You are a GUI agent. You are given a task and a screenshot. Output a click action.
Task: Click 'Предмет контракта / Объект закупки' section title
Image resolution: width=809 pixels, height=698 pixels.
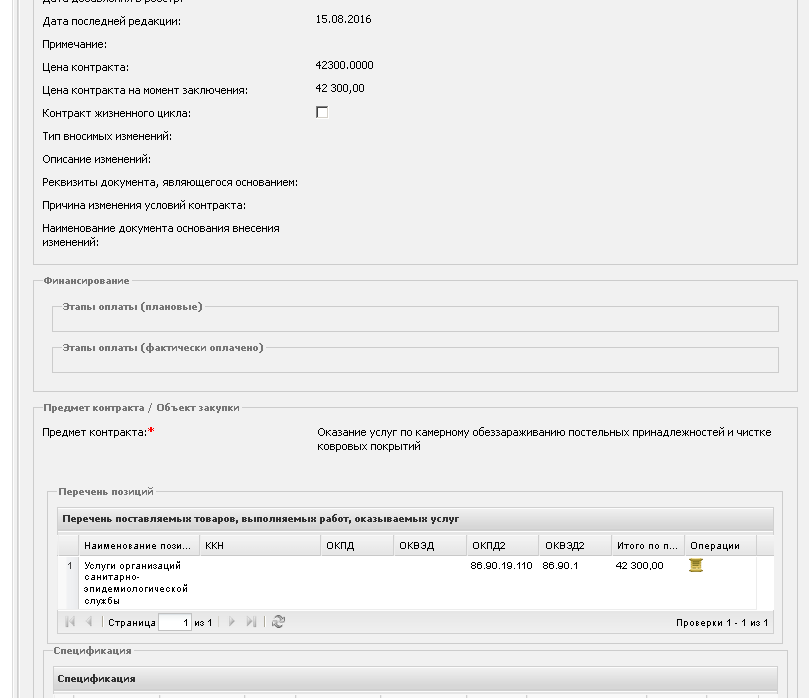tap(141, 408)
